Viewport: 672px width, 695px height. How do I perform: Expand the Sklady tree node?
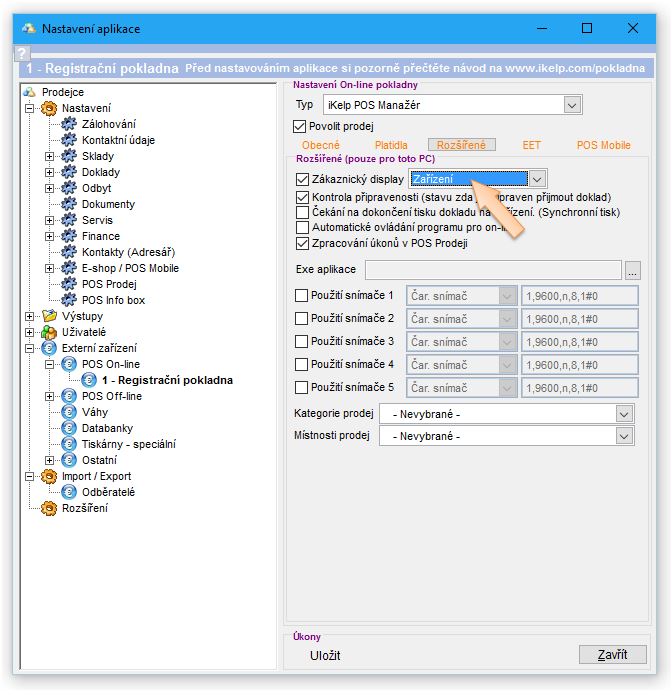(50, 156)
